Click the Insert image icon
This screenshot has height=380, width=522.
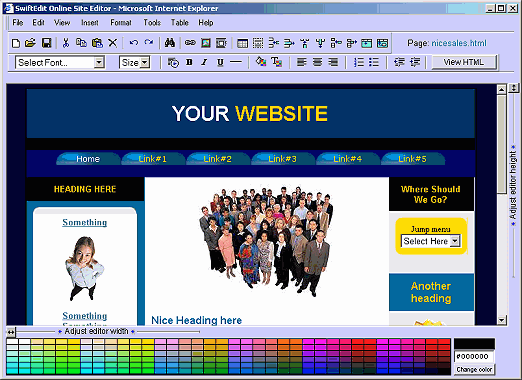[206, 43]
